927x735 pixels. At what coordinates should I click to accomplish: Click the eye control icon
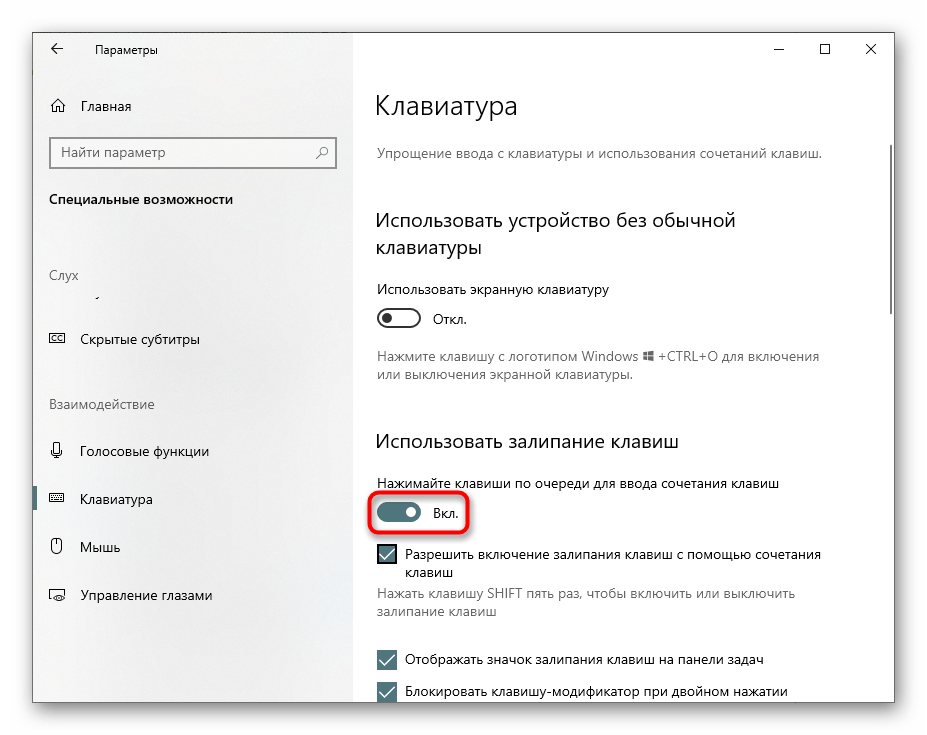[57, 595]
